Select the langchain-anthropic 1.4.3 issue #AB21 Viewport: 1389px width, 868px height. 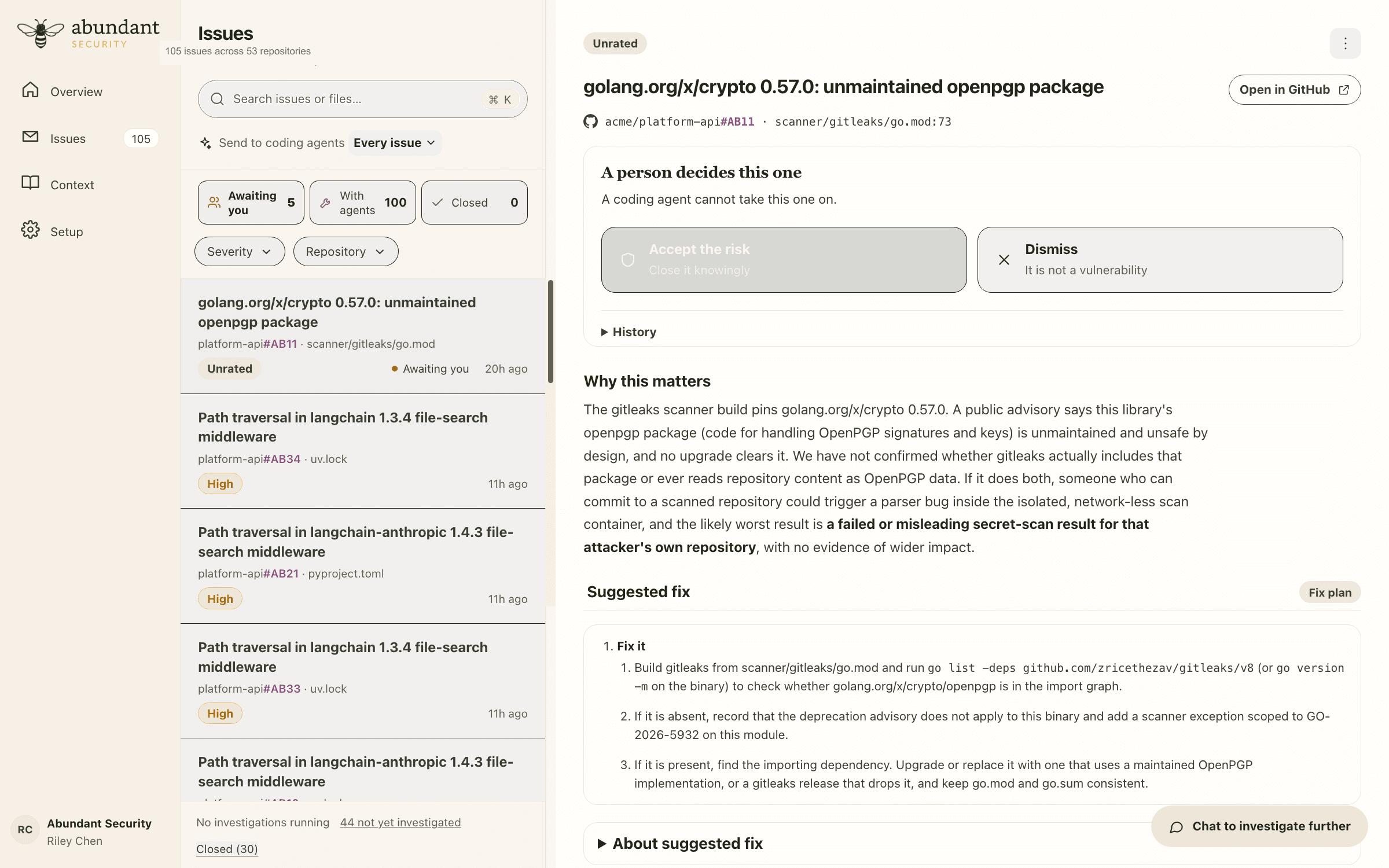point(362,566)
